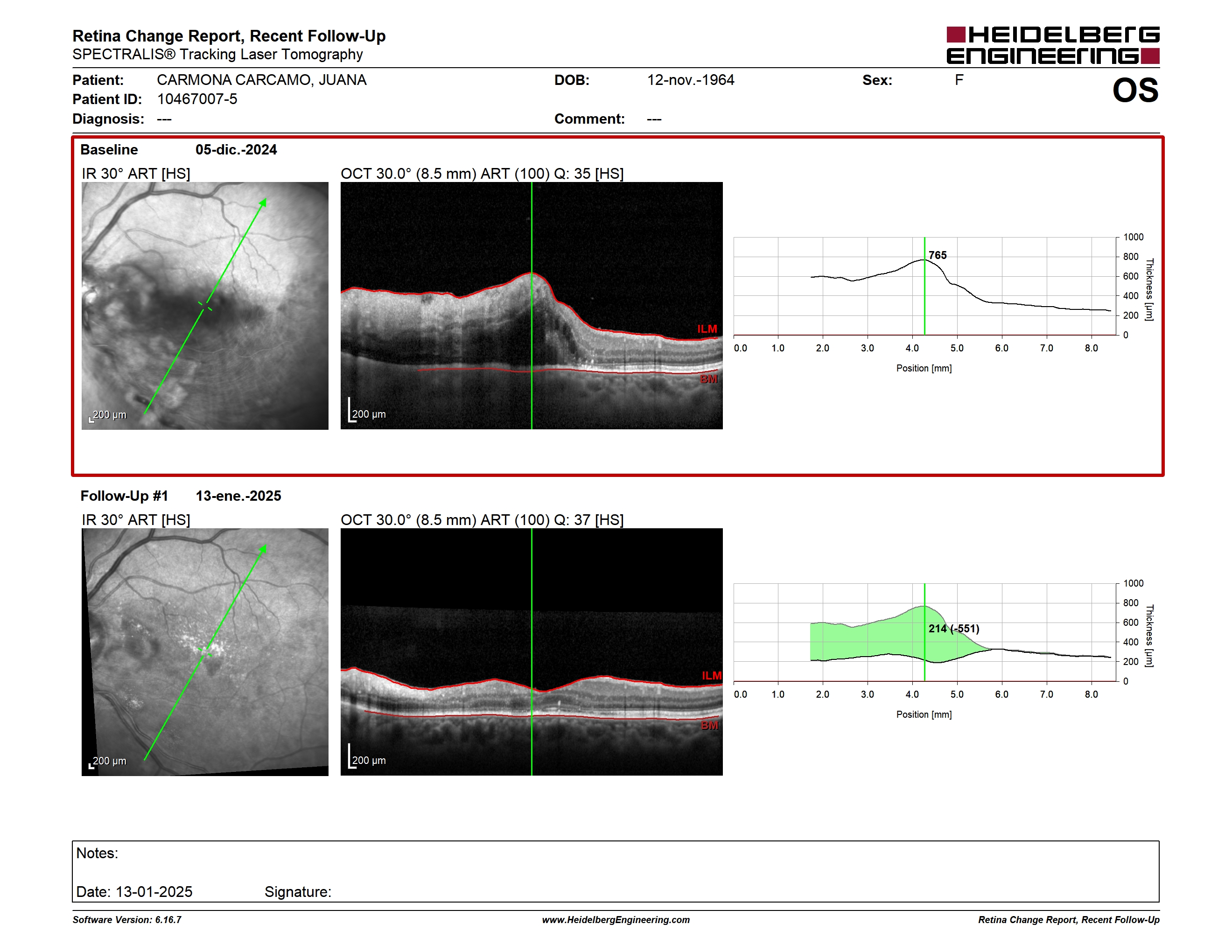Click the BM label in baseline OCT
The image size is (1232, 952).
708,379
